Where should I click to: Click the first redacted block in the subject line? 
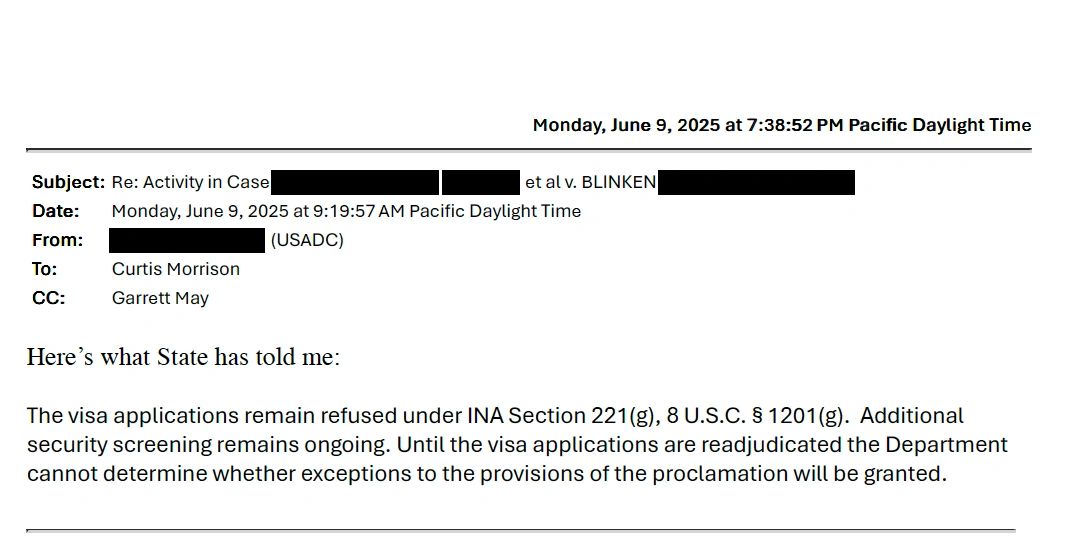coord(354,182)
